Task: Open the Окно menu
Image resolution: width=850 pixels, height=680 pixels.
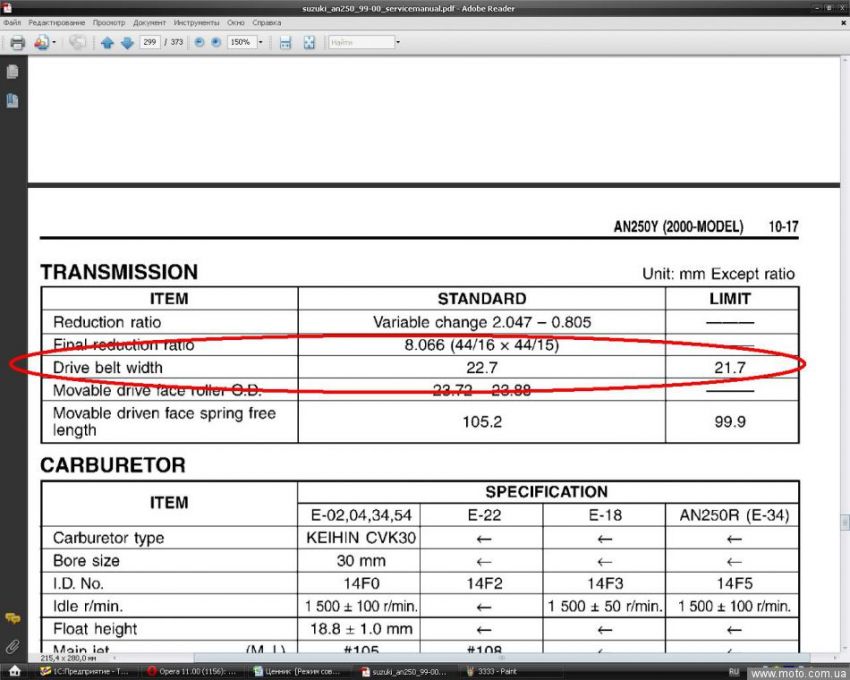Action: click(235, 23)
